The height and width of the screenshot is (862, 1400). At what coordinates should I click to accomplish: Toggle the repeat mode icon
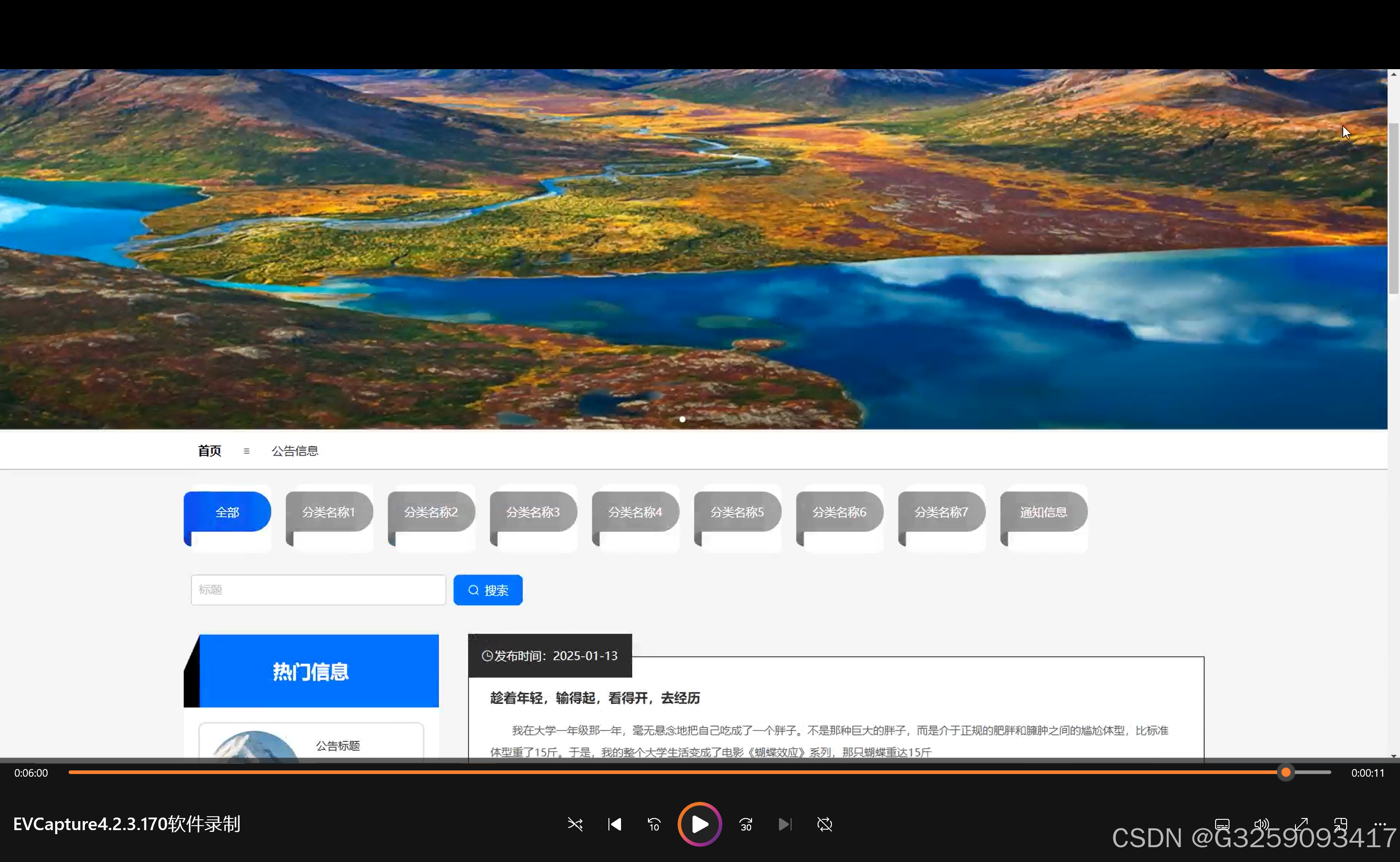tap(824, 824)
